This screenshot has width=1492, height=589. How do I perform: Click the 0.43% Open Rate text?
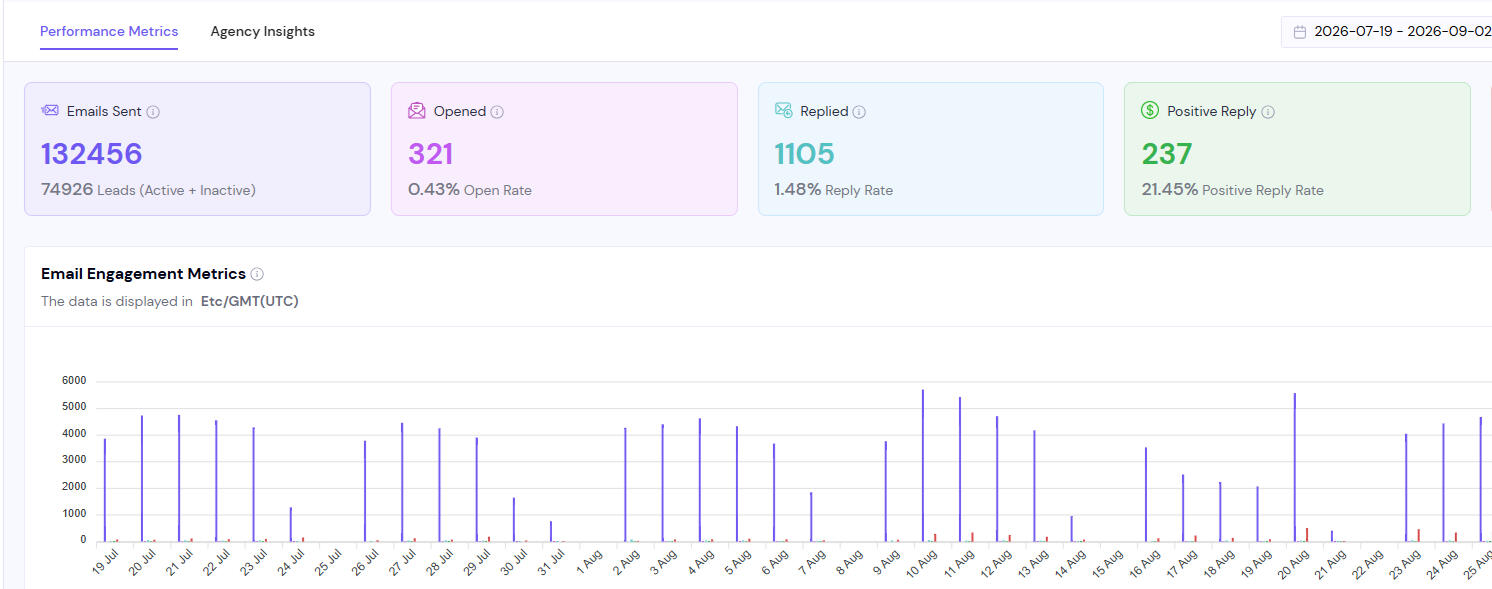tap(470, 190)
